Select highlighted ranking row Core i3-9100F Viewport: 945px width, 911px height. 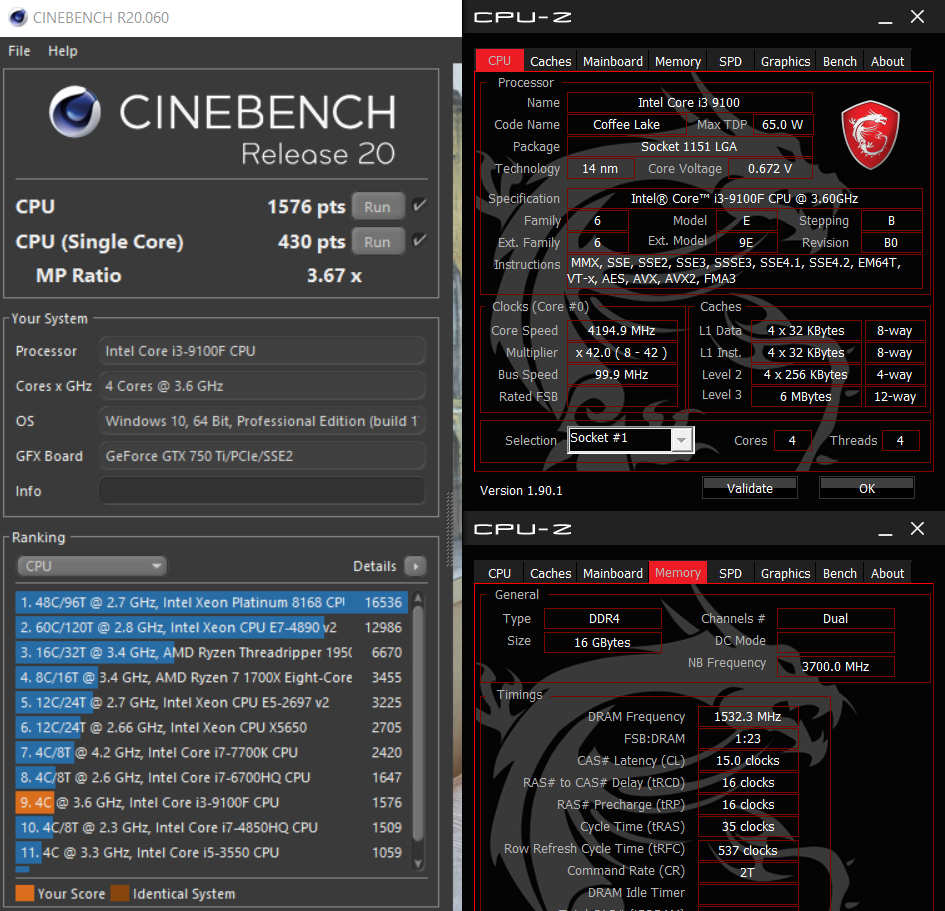[211, 803]
